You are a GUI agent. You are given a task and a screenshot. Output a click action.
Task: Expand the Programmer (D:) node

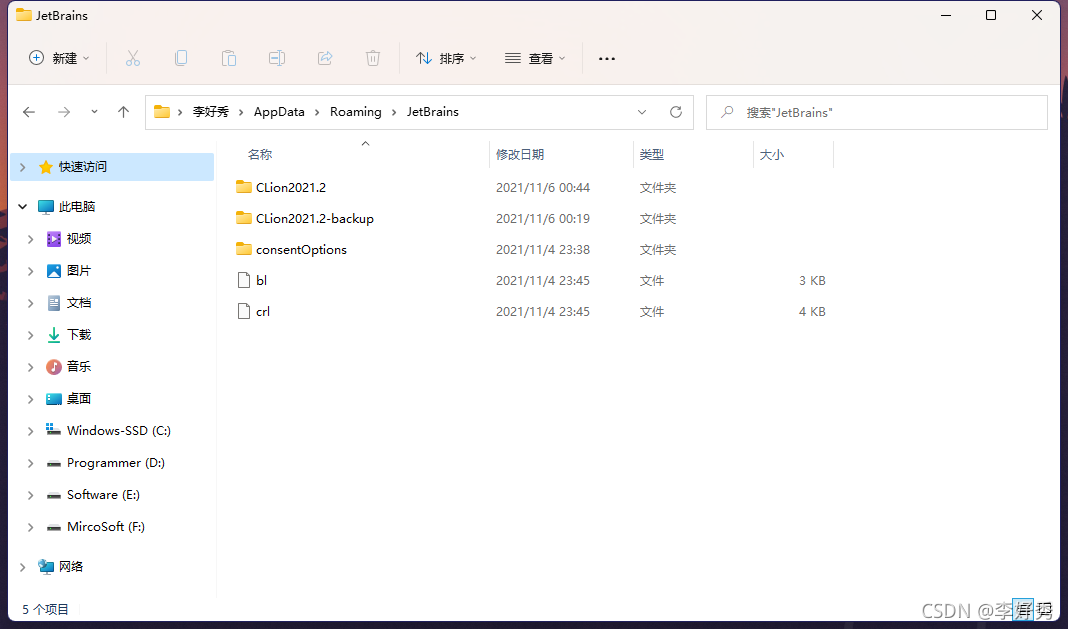pos(31,463)
